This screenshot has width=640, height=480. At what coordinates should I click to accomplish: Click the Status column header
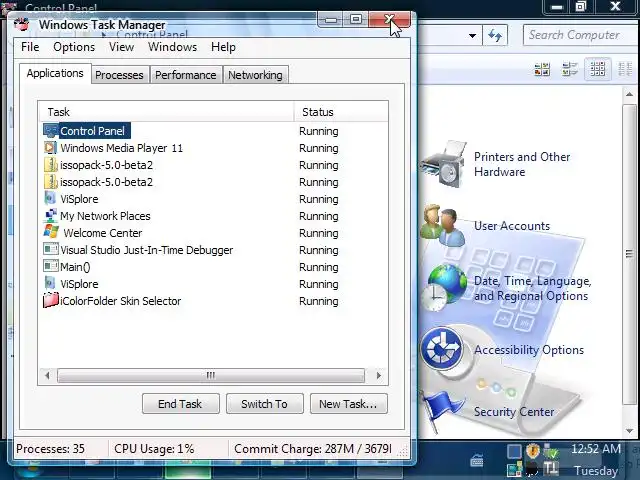point(341,112)
